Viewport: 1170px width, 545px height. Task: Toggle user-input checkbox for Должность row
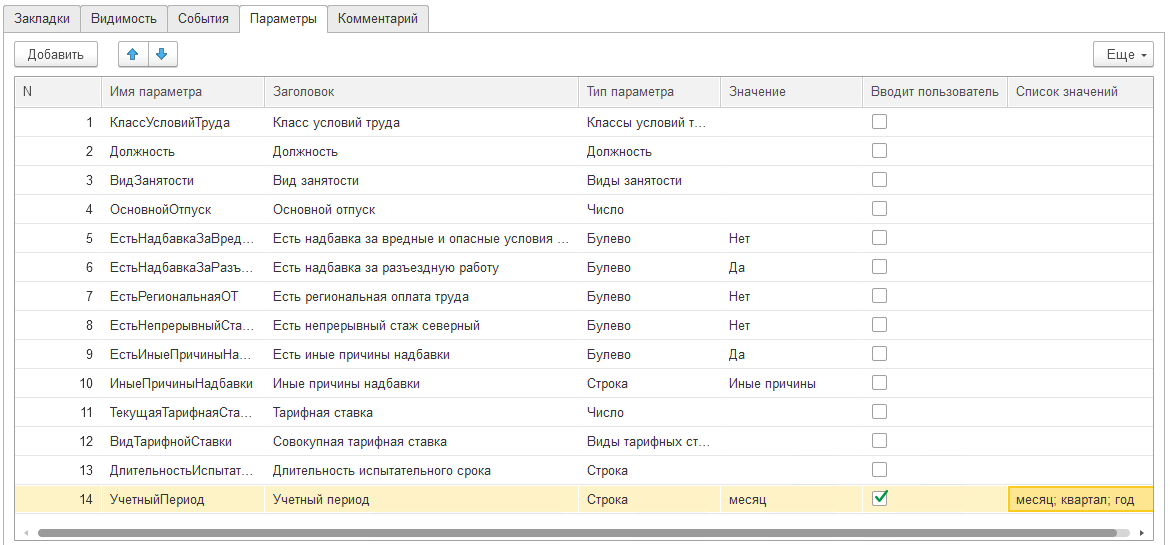[880, 151]
